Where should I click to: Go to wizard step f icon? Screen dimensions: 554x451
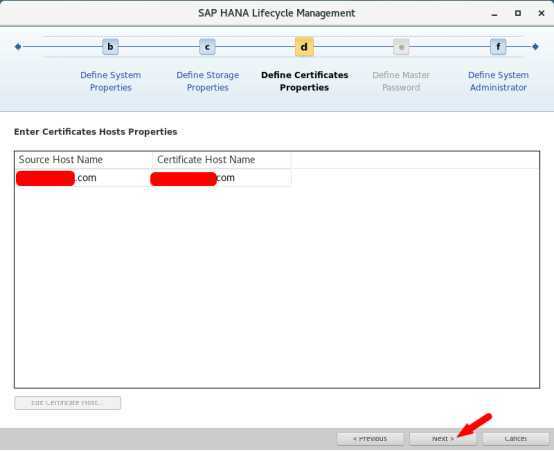[x=498, y=47]
